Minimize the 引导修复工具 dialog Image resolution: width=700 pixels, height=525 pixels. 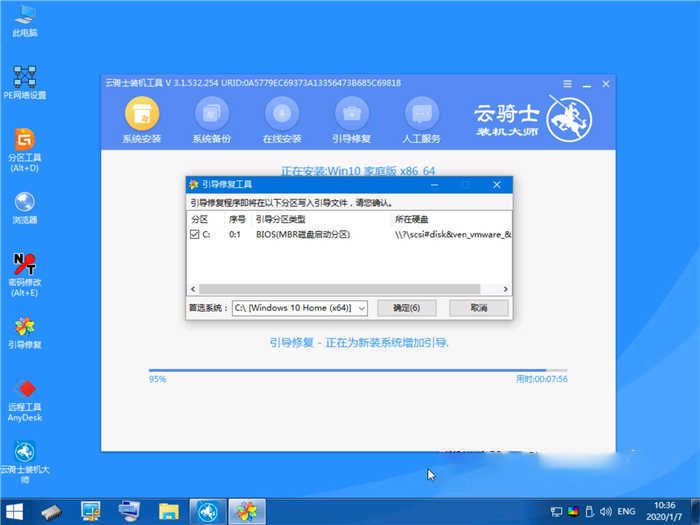(x=434, y=184)
